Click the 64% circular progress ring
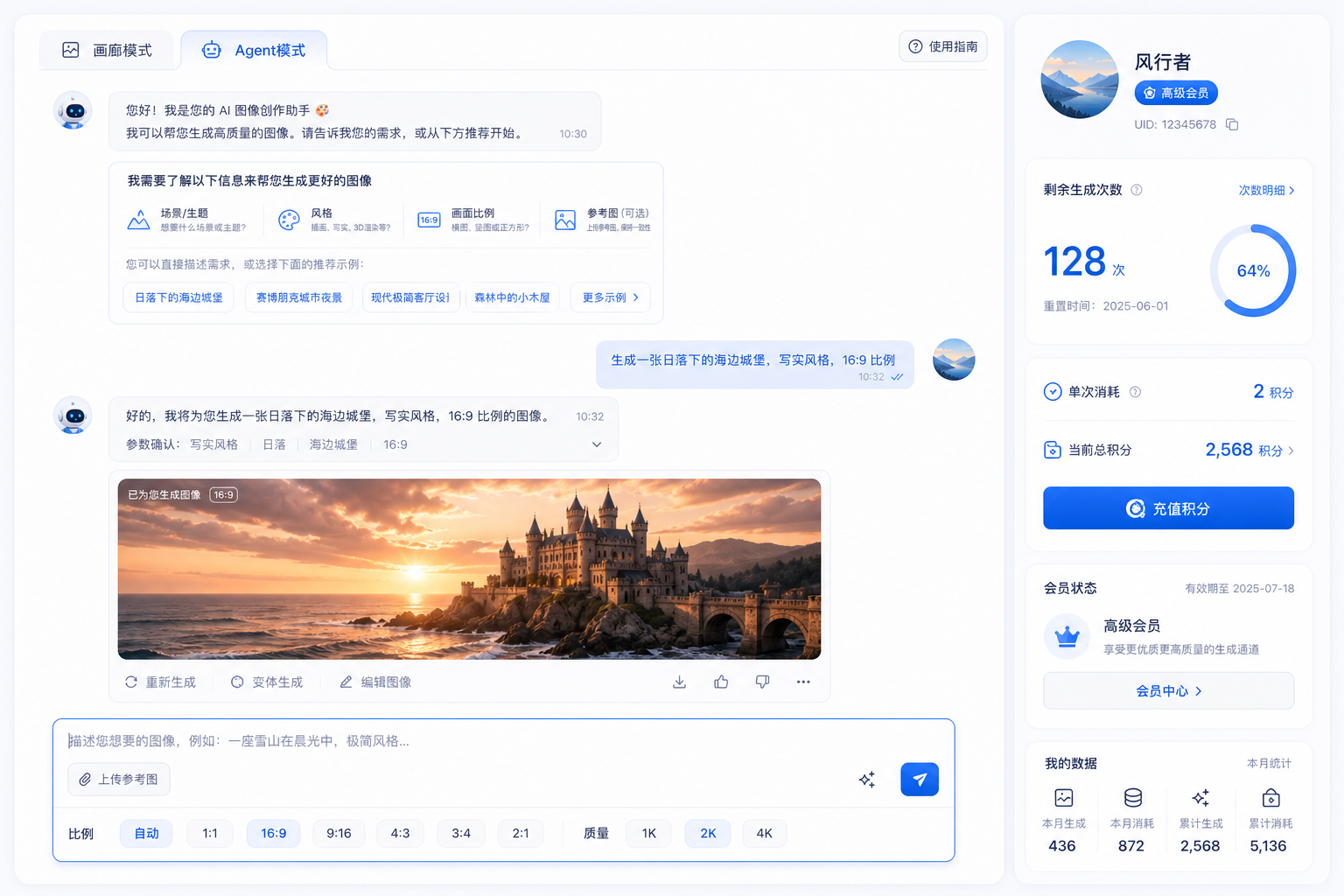The height and width of the screenshot is (896, 1344). [1253, 271]
